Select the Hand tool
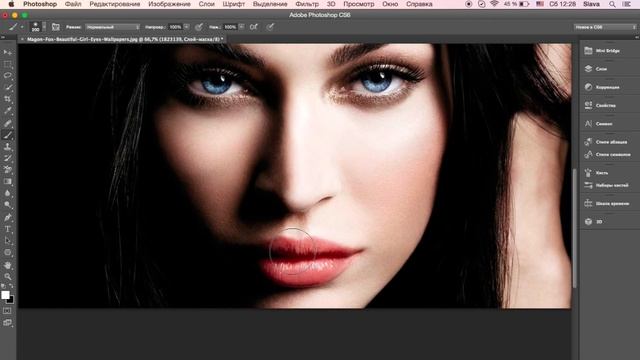This screenshot has width=640, height=360. coord(7,265)
